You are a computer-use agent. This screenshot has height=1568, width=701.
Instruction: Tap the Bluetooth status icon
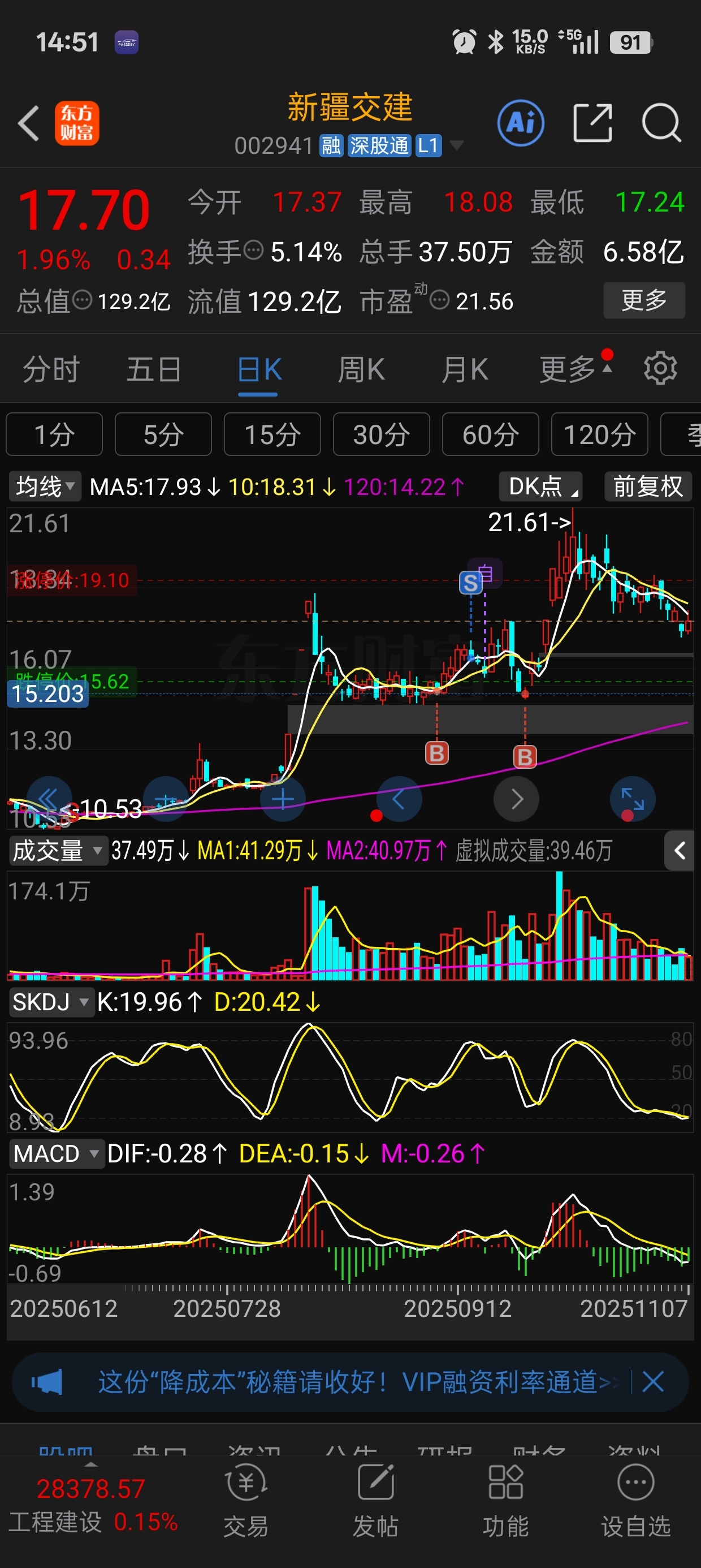click(496, 42)
